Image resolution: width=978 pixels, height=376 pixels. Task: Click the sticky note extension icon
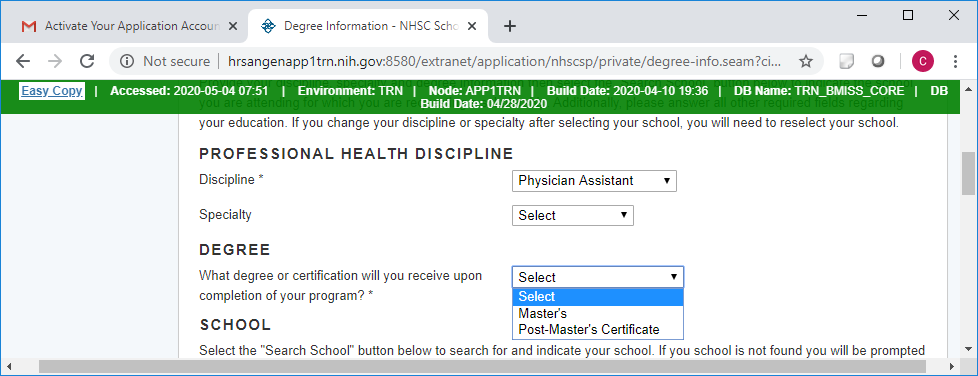click(846, 61)
